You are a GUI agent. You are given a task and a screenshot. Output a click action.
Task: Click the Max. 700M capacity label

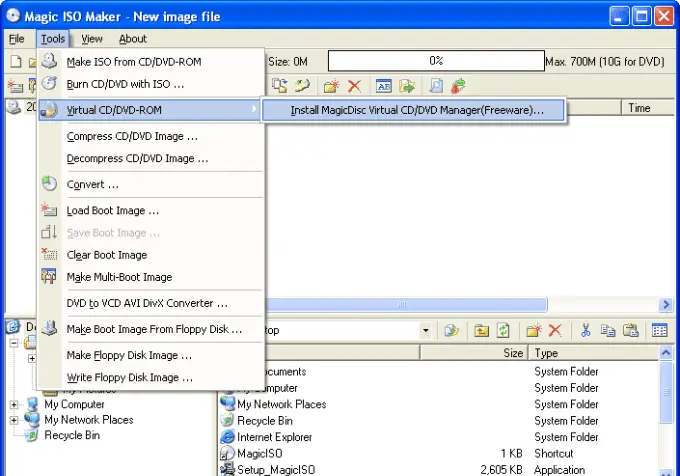point(605,62)
